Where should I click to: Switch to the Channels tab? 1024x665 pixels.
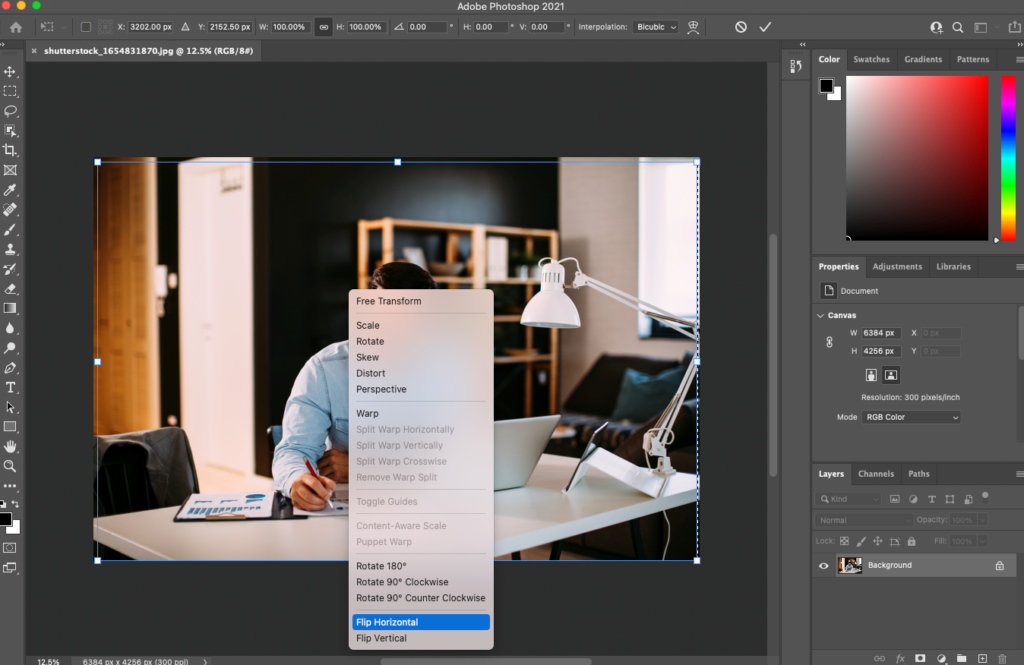(876, 474)
